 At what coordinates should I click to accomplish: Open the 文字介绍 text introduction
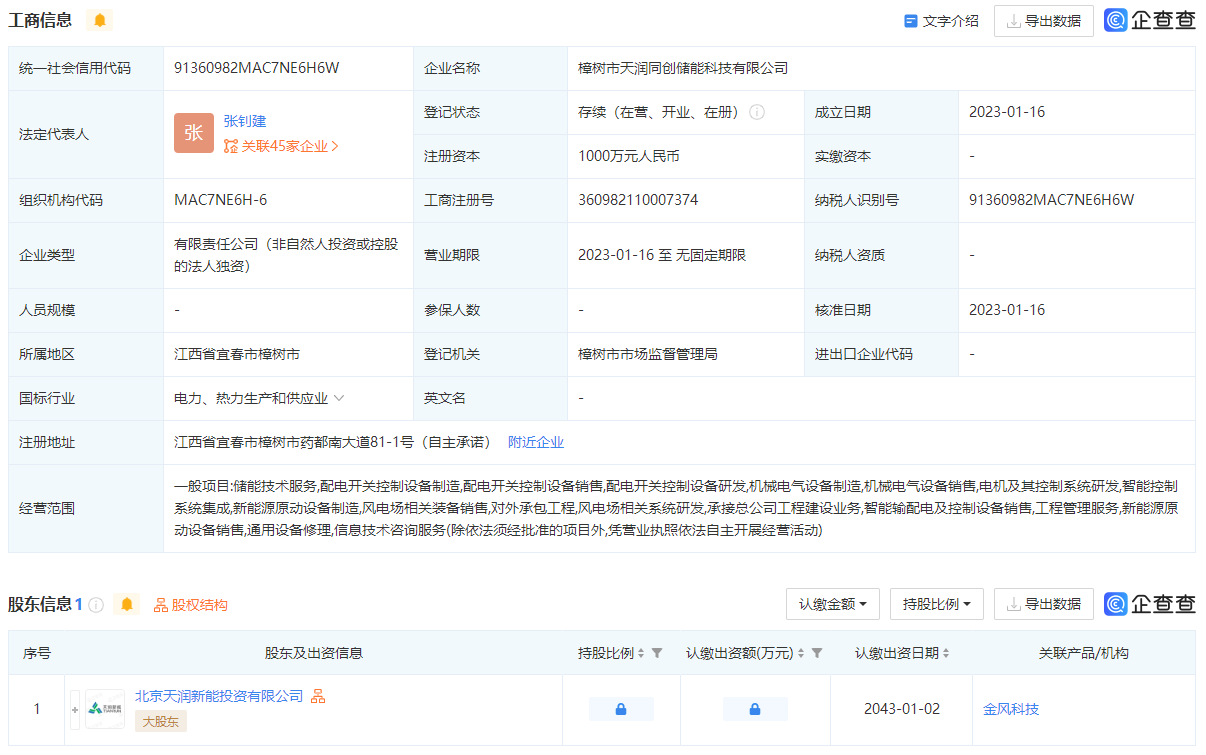click(941, 21)
